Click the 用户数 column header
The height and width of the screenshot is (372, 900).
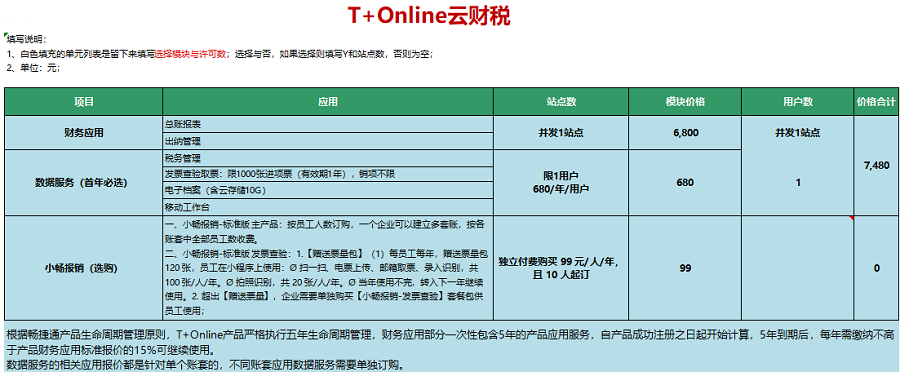tap(798, 102)
